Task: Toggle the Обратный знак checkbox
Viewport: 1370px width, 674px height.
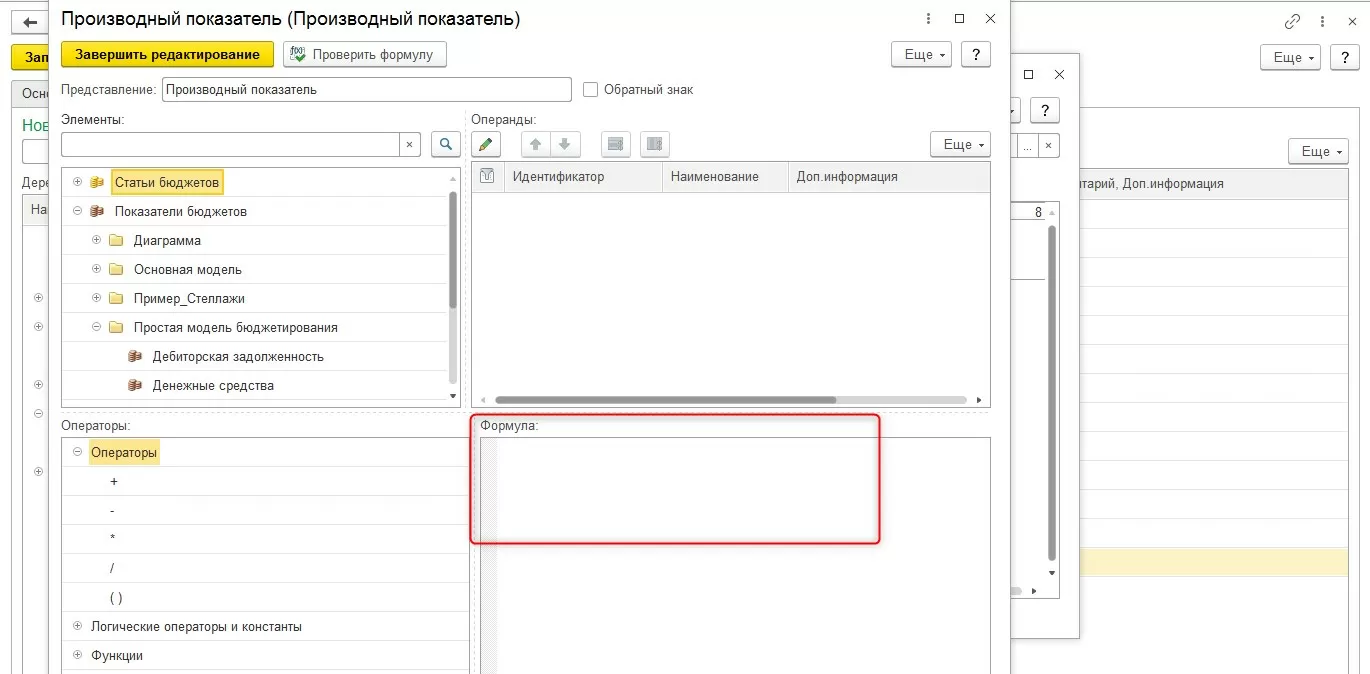Action: (x=590, y=89)
